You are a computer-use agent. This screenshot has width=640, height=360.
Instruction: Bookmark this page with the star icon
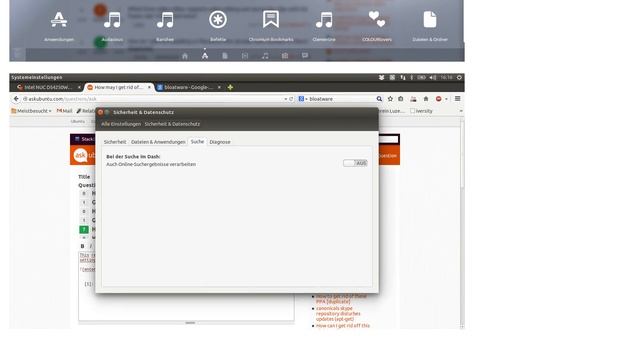390,99
